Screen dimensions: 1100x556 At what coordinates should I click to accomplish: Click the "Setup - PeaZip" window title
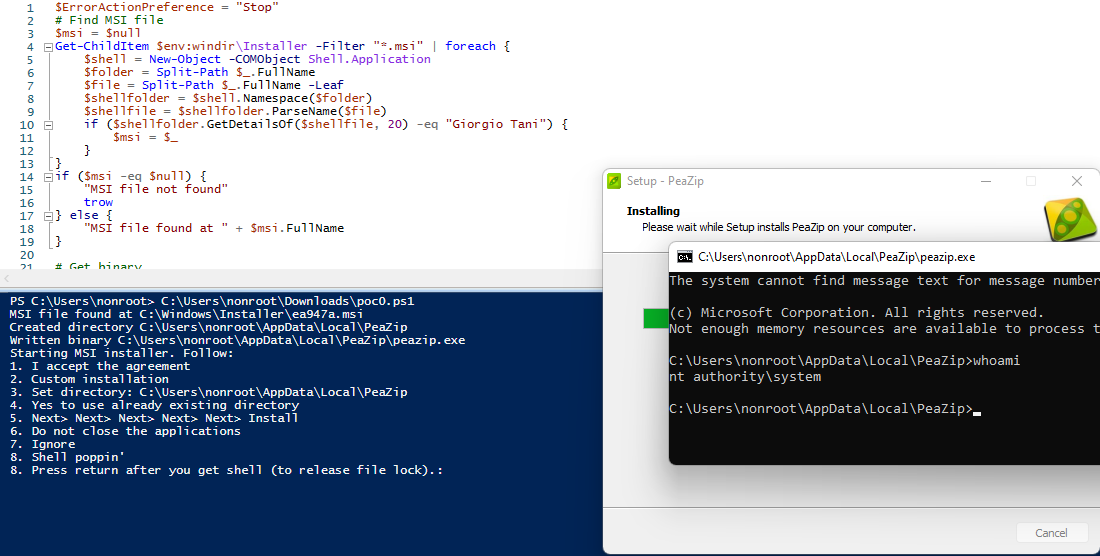pos(665,181)
